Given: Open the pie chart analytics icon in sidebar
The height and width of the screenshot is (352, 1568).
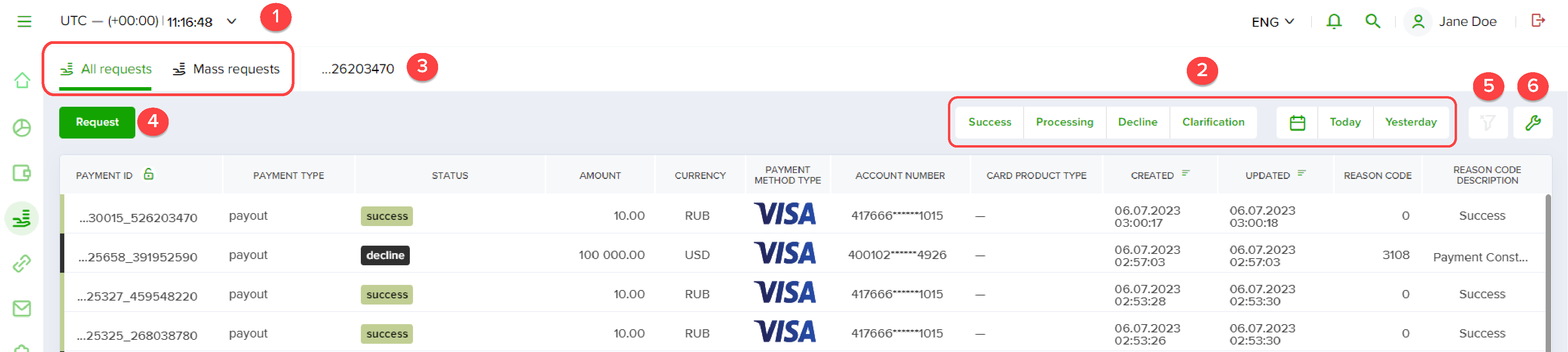Looking at the screenshot, I should tap(22, 128).
